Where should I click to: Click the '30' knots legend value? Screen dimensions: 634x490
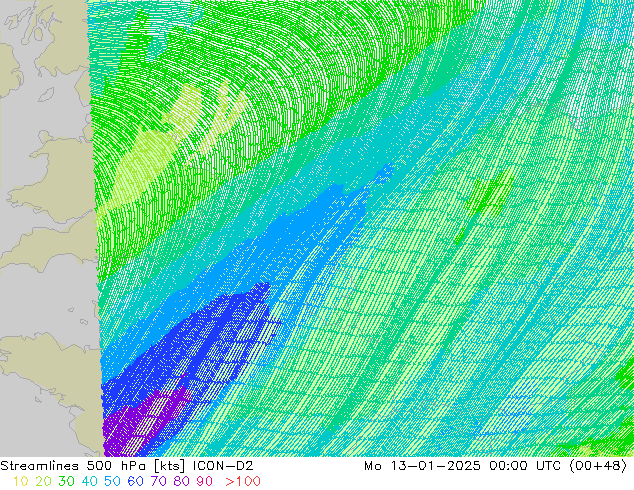coord(66,481)
